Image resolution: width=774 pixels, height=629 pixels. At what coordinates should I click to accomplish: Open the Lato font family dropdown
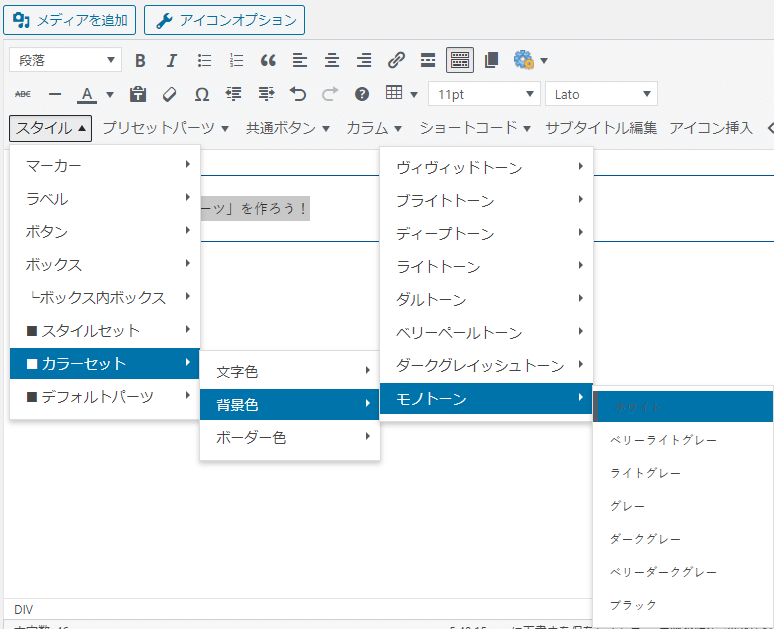click(600, 94)
